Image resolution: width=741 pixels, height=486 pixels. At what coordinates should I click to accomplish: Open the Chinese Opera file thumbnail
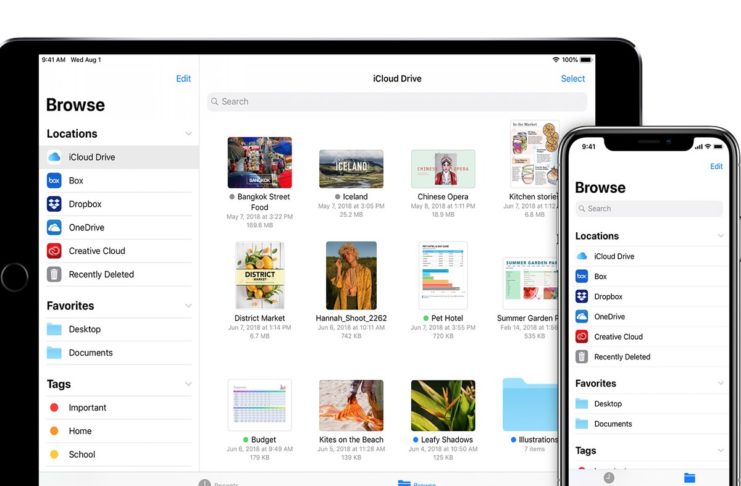[443, 169]
